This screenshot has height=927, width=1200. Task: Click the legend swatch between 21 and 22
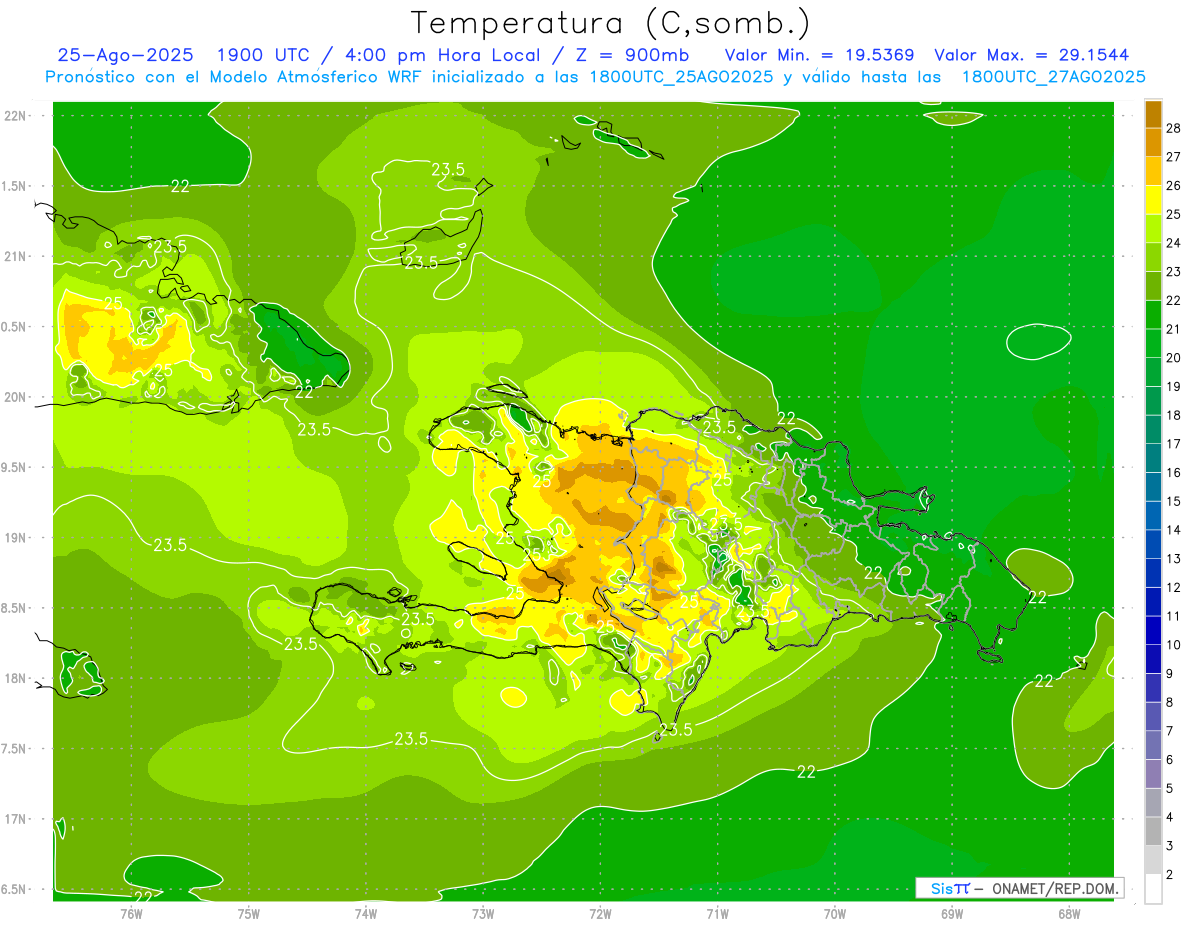[1154, 315]
